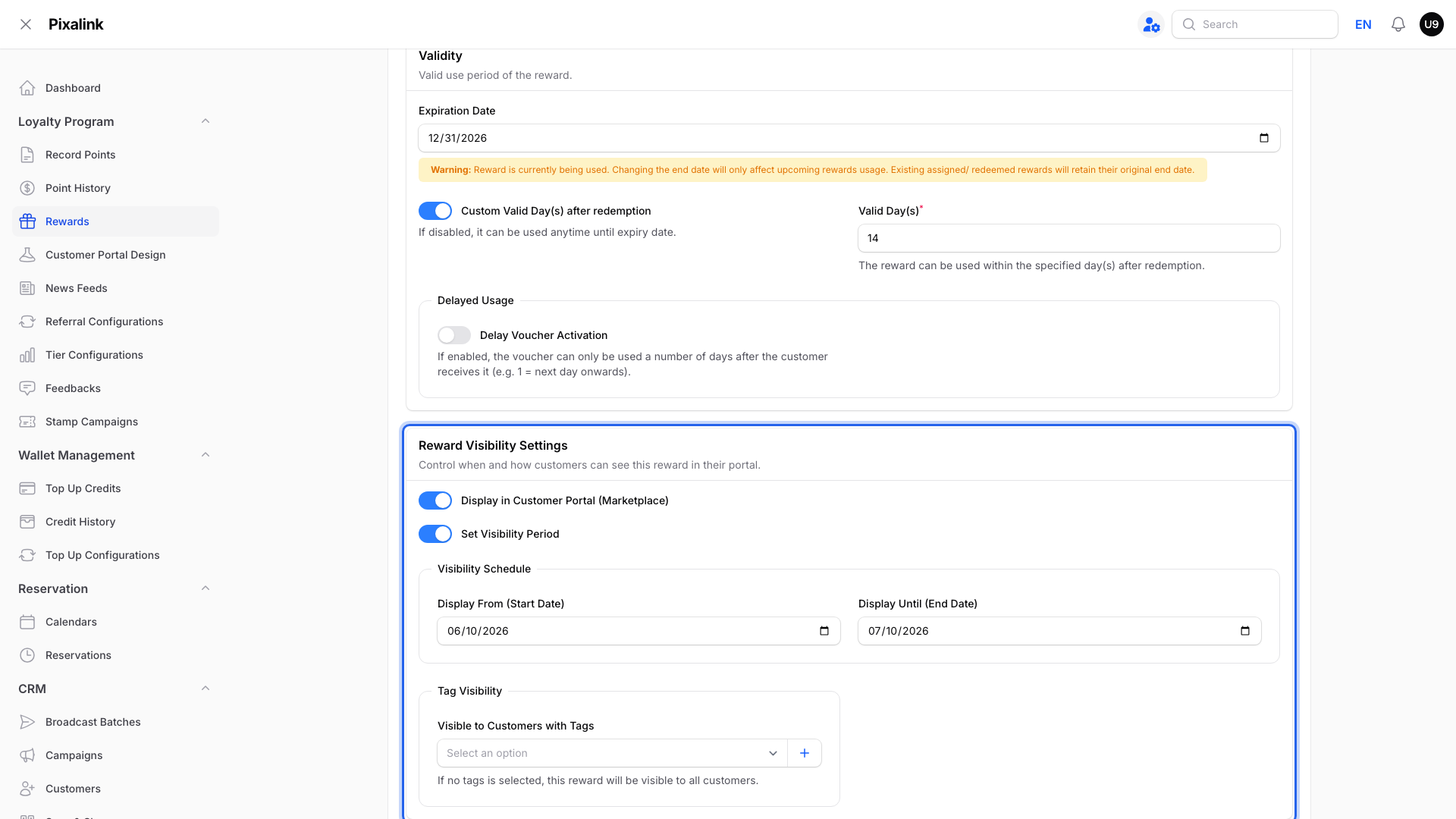Image resolution: width=1456 pixels, height=819 pixels.
Task: Enable Delay Voucher Activation toggle
Action: (454, 335)
